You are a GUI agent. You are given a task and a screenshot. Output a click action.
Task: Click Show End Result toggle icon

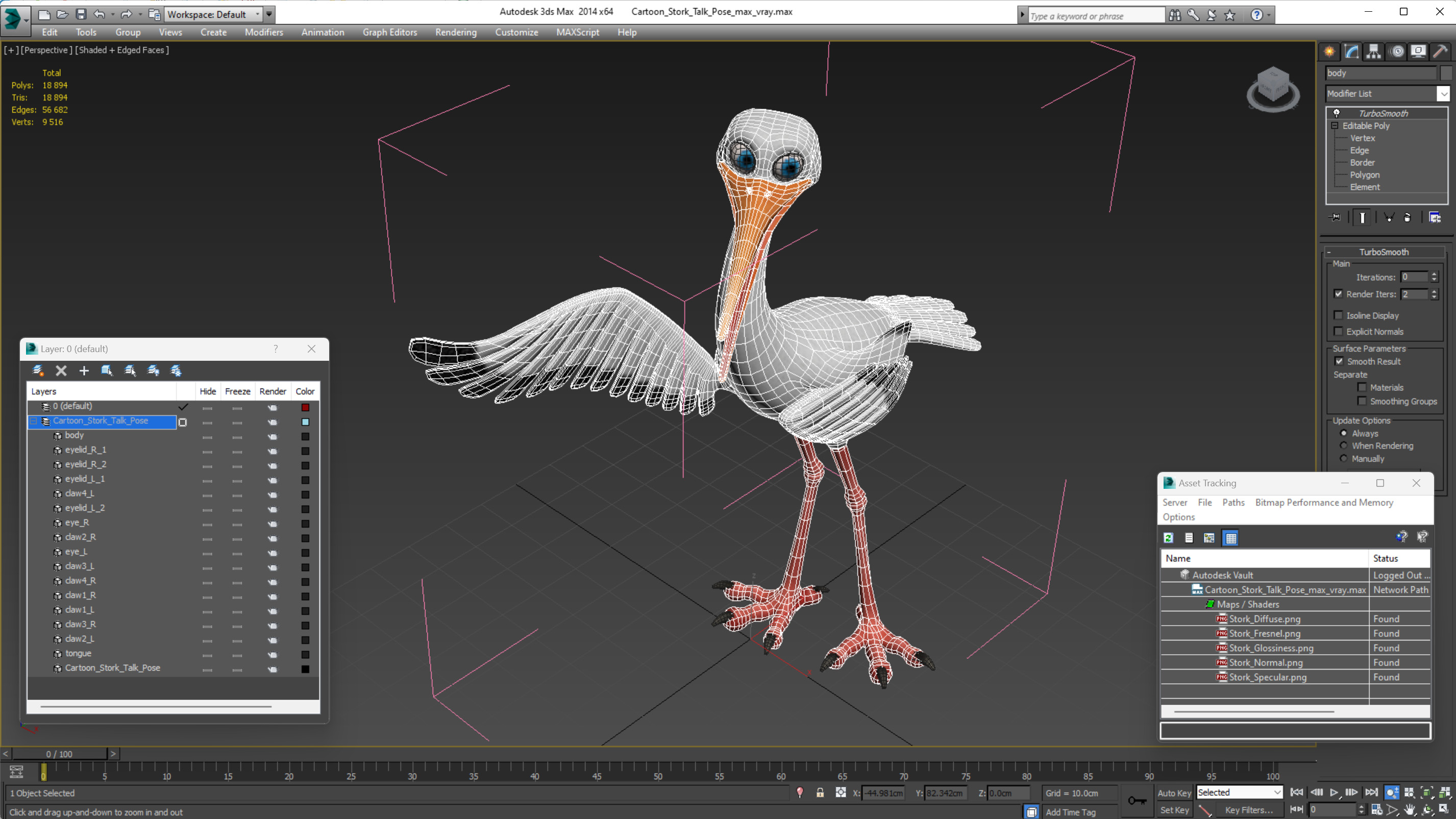(1363, 217)
